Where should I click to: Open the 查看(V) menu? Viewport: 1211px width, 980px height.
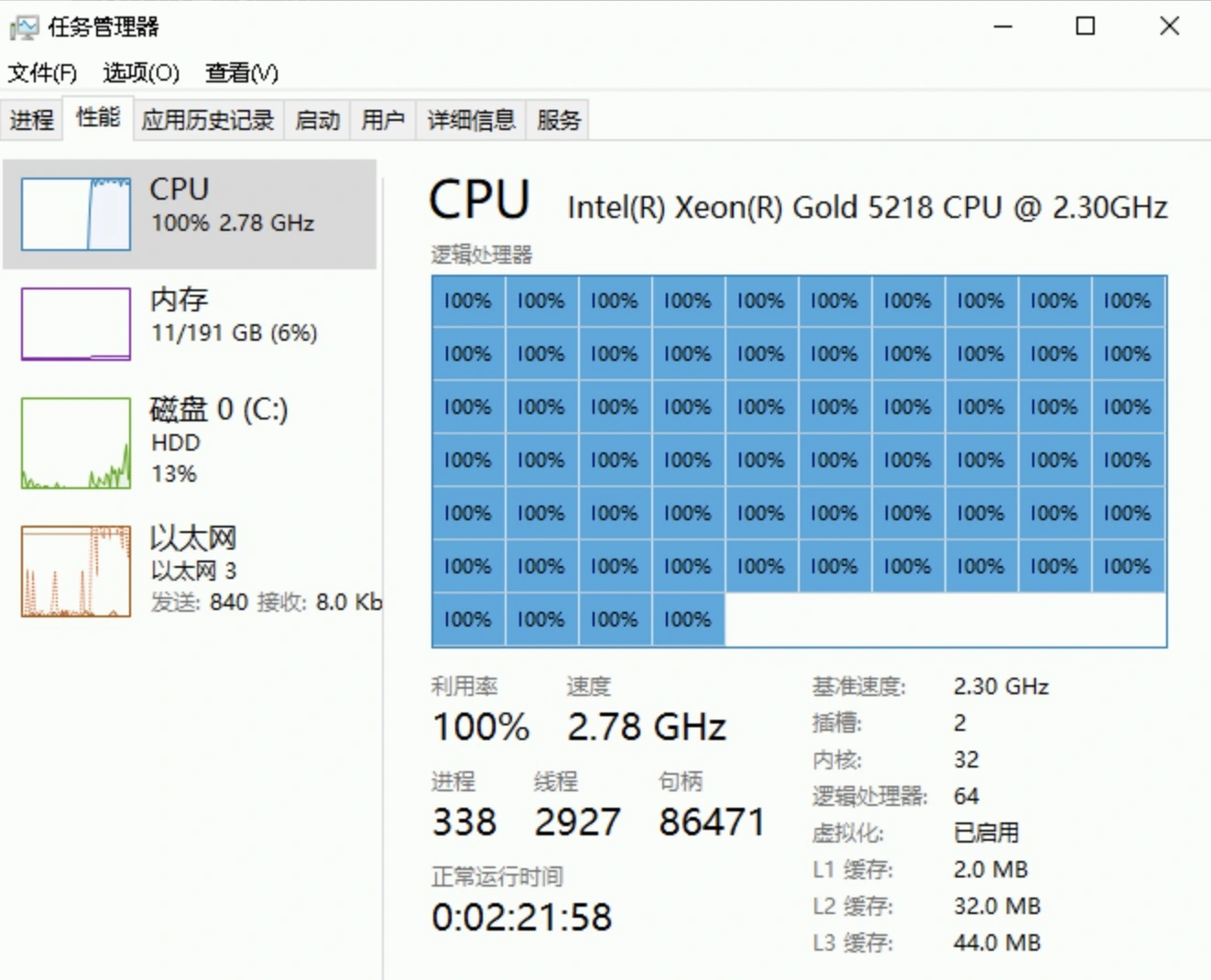tap(242, 72)
